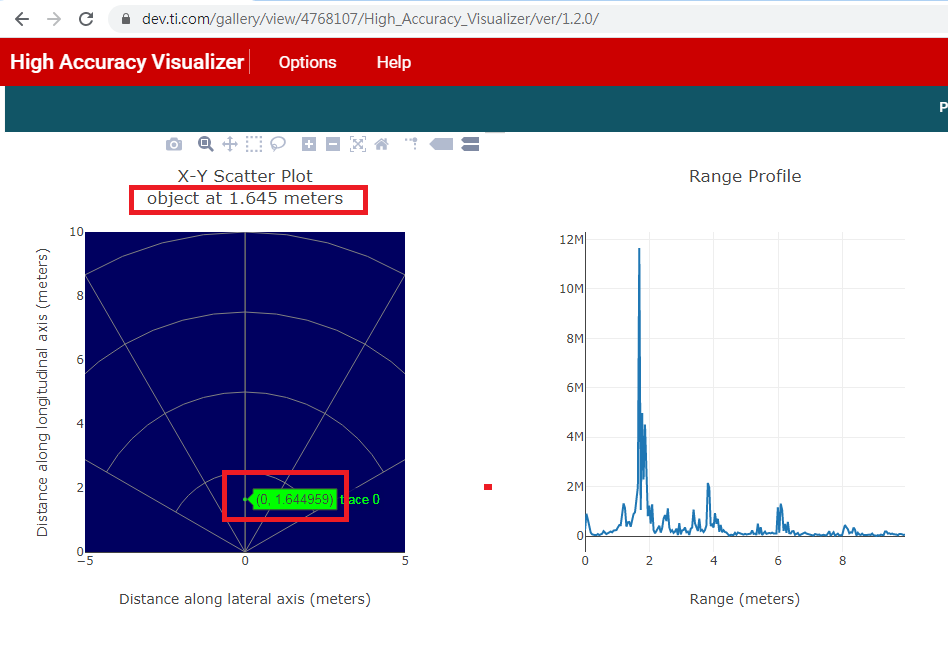Select the Box Select tool

[254, 144]
